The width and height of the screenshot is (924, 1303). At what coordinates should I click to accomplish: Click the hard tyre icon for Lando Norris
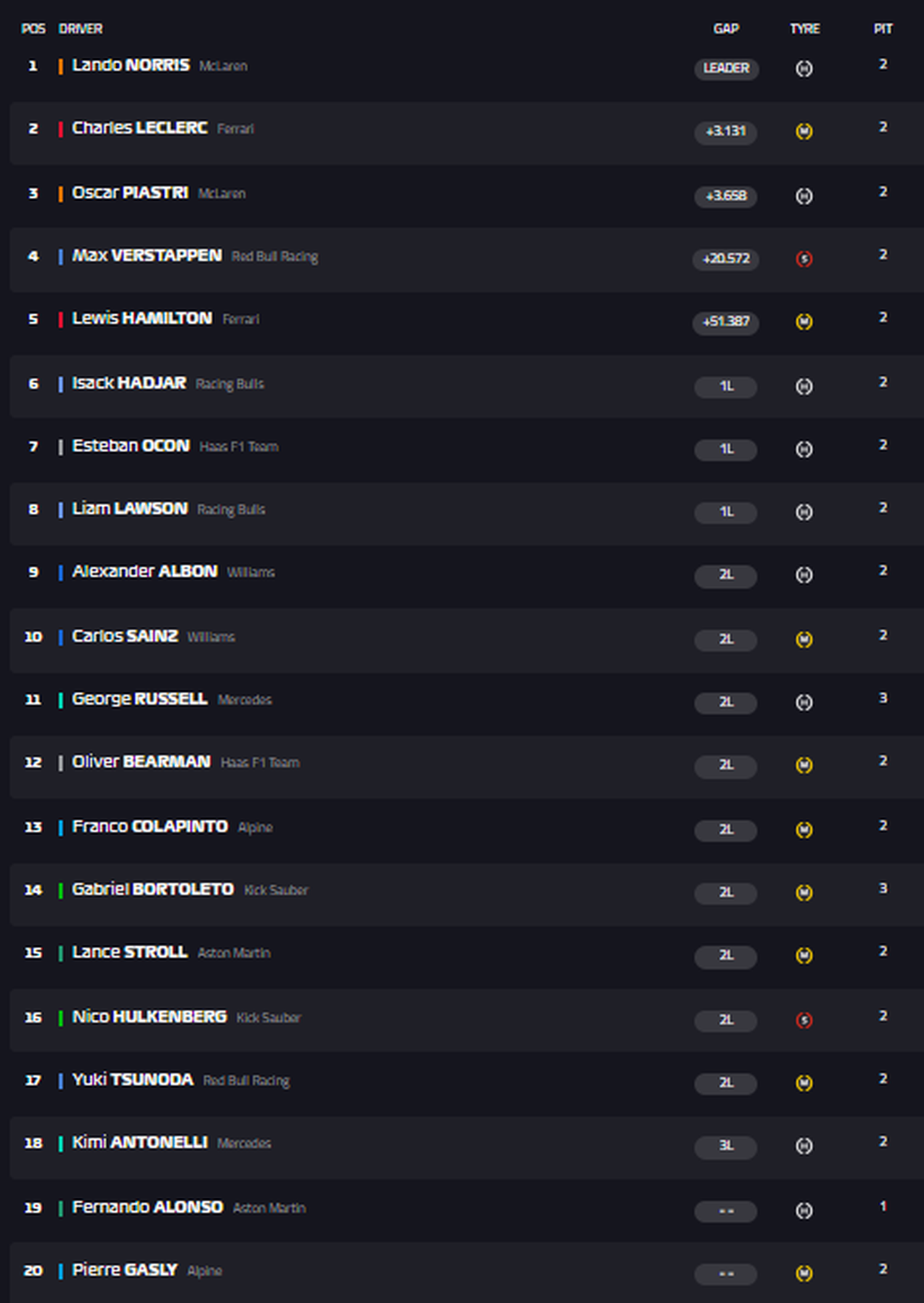pos(804,68)
